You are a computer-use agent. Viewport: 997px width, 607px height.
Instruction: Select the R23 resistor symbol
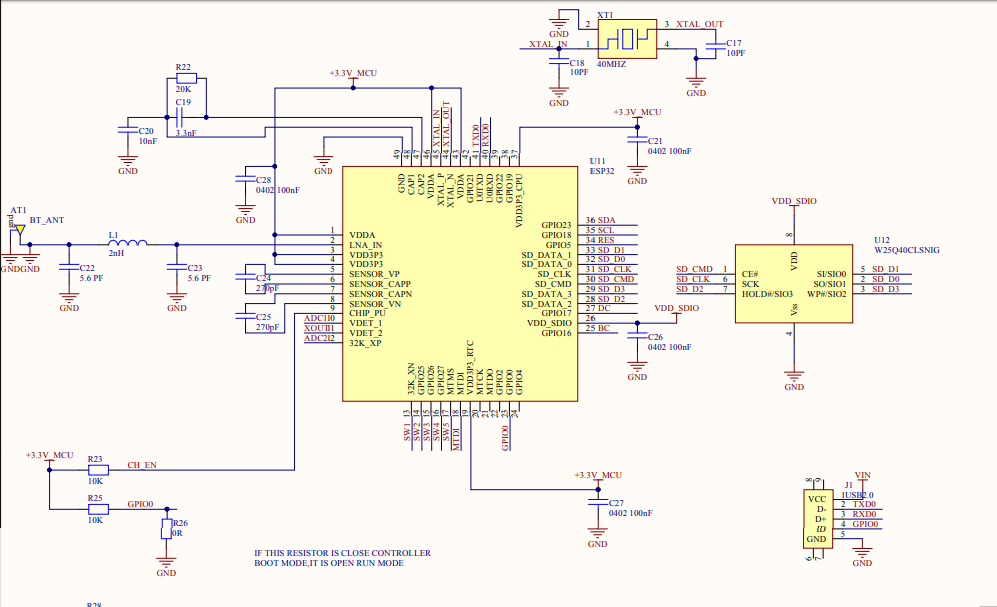(x=98, y=470)
